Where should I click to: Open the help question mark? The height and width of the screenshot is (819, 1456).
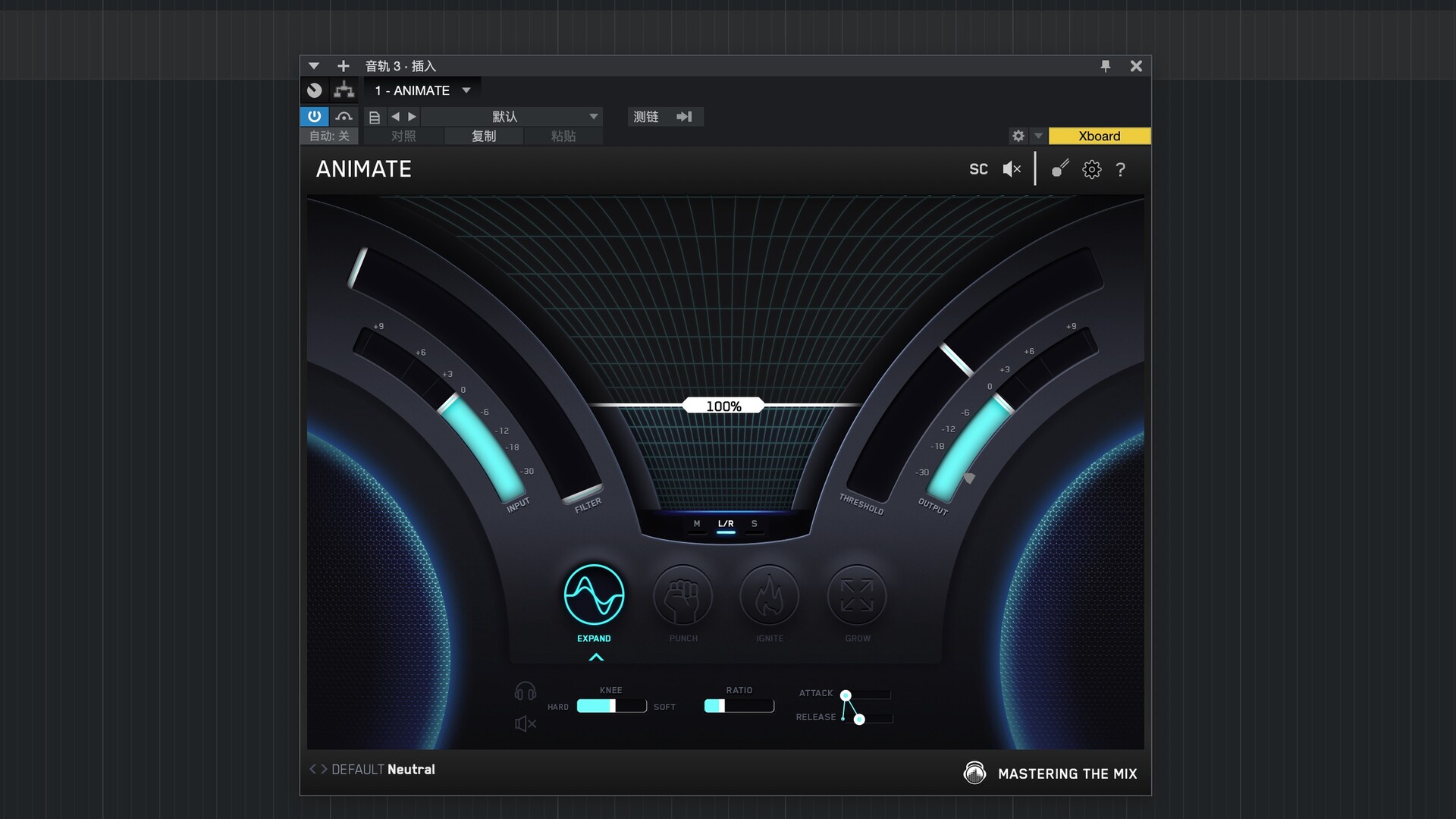click(1120, 169)
